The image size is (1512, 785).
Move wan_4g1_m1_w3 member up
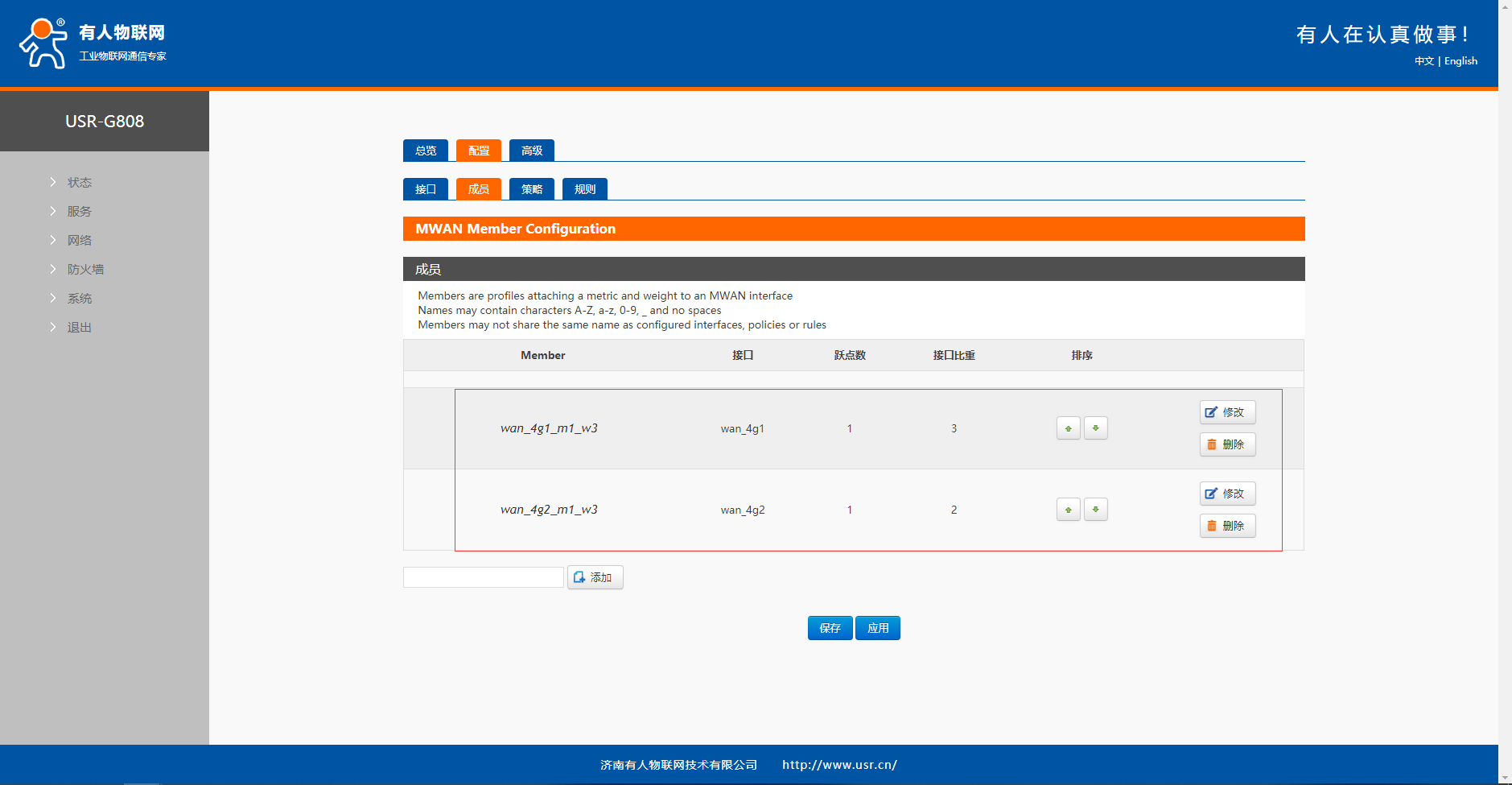1068,428
